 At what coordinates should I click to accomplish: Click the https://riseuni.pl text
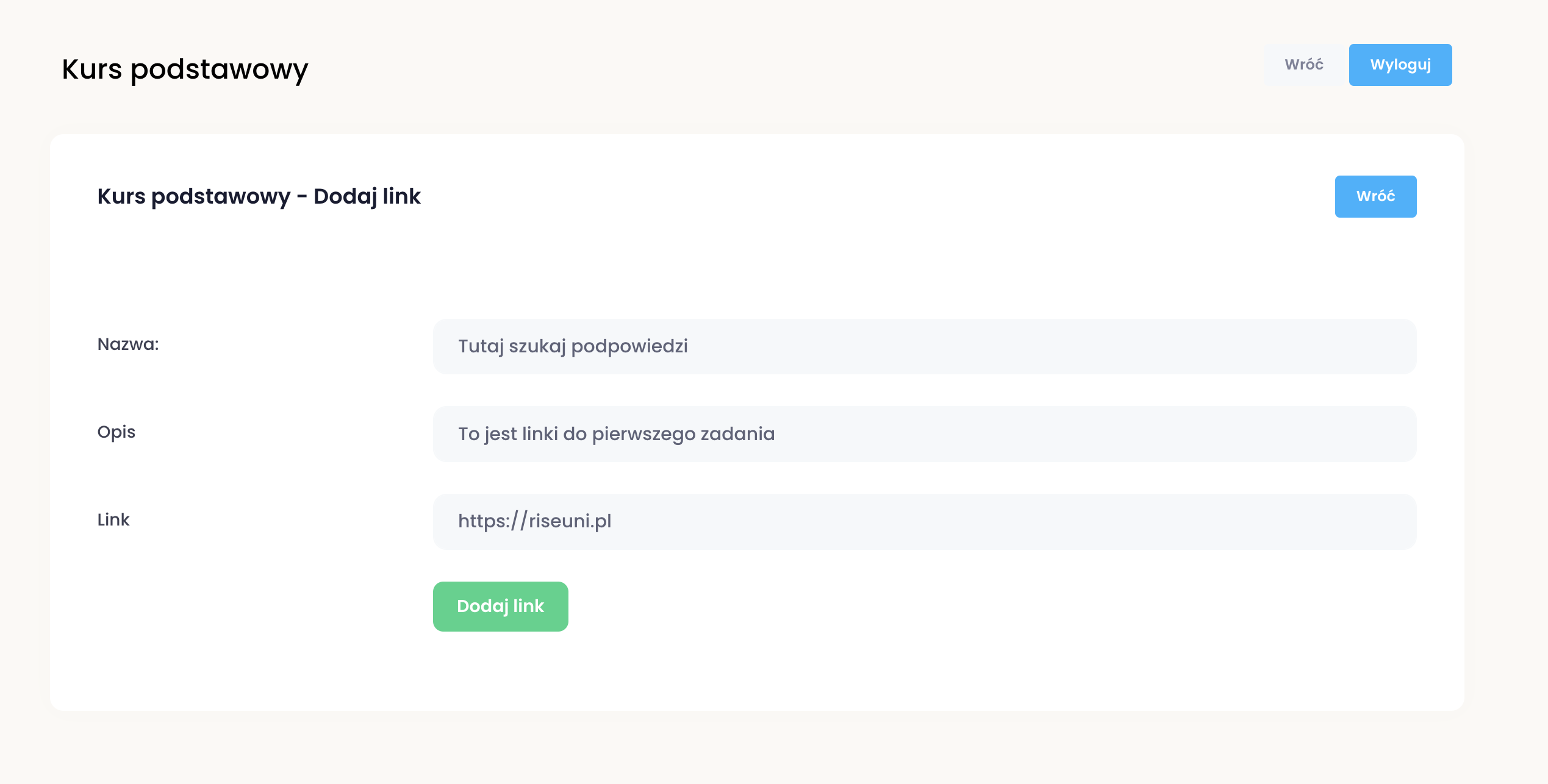click(x=534, y=521)
